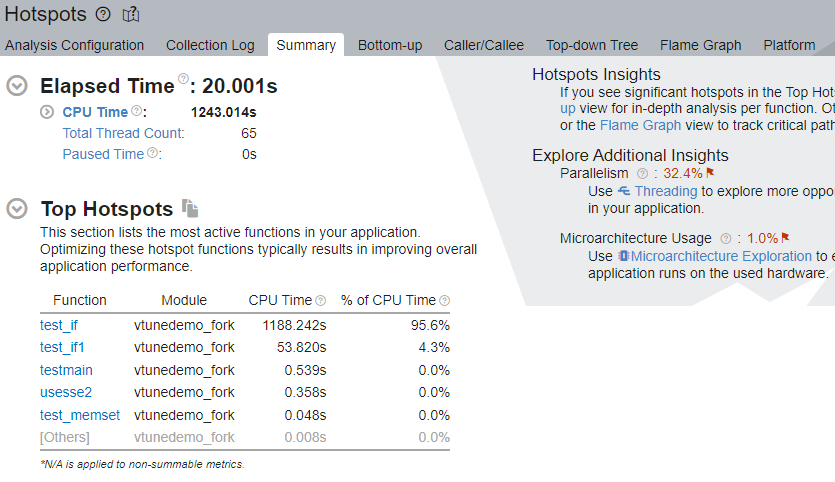
Task: Expand the CPU Time details
Action: click(x=47, y=112)
